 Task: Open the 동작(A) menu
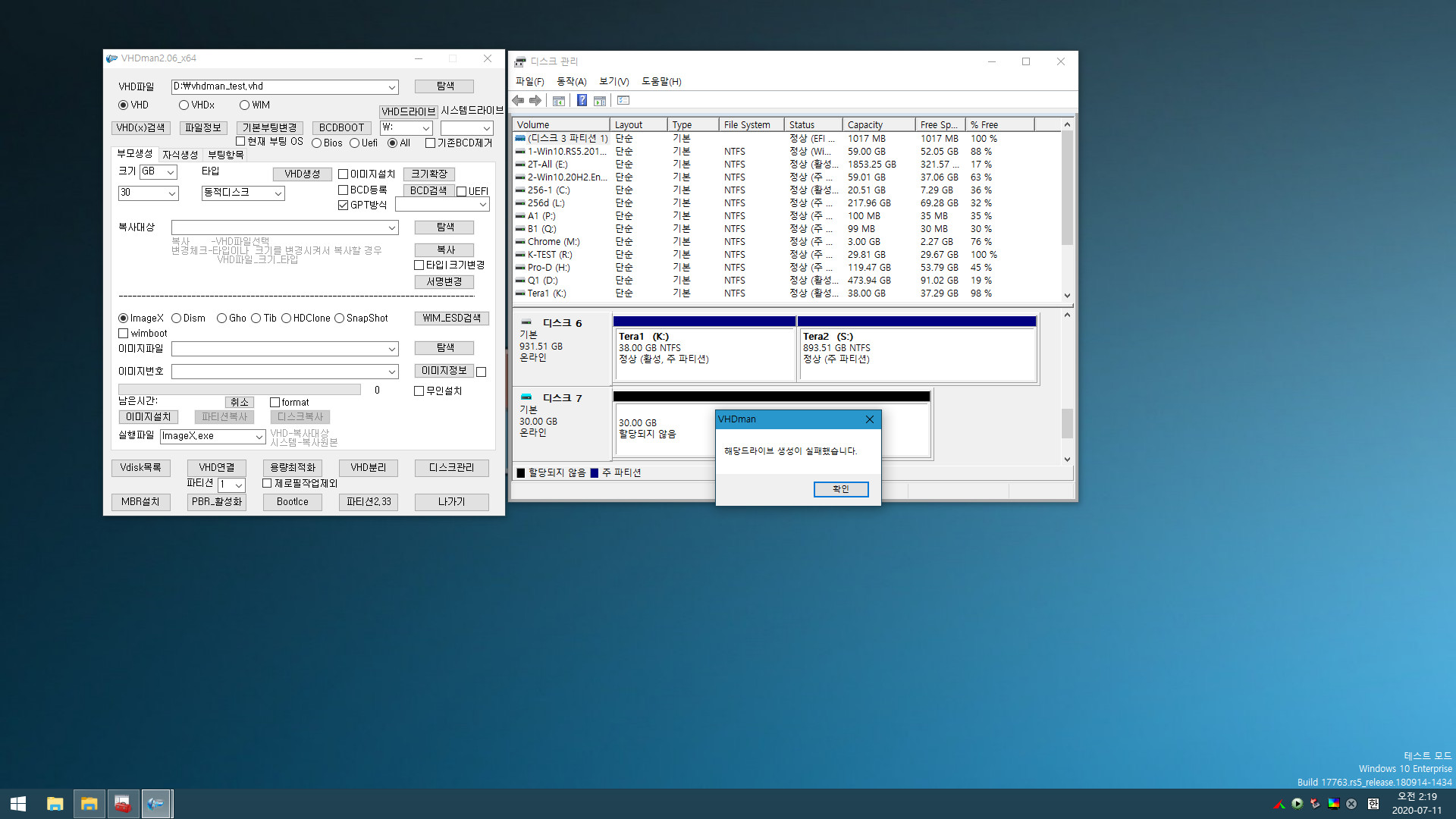pos(571,82)
